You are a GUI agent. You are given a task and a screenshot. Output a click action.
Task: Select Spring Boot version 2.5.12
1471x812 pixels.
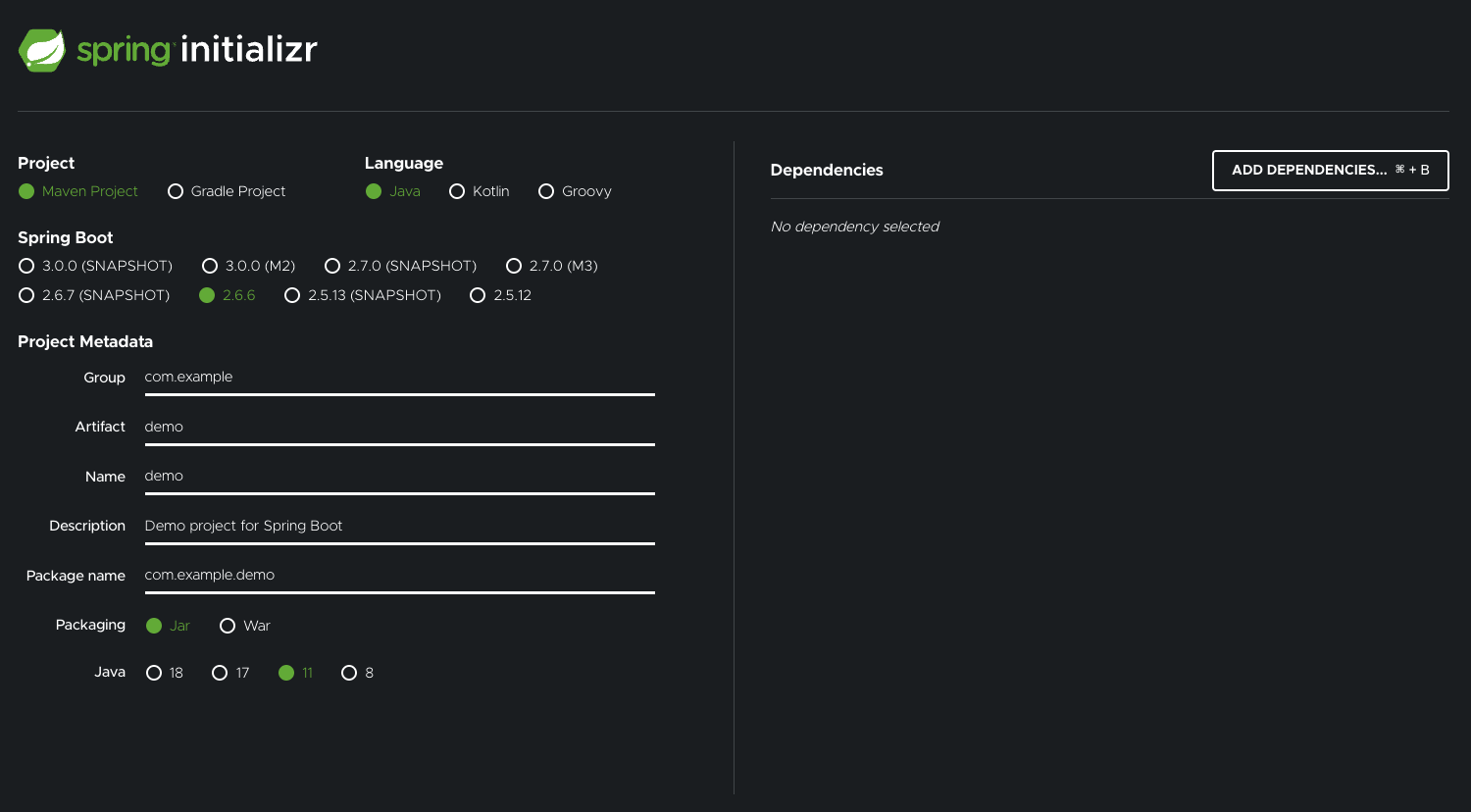(501, 295)
